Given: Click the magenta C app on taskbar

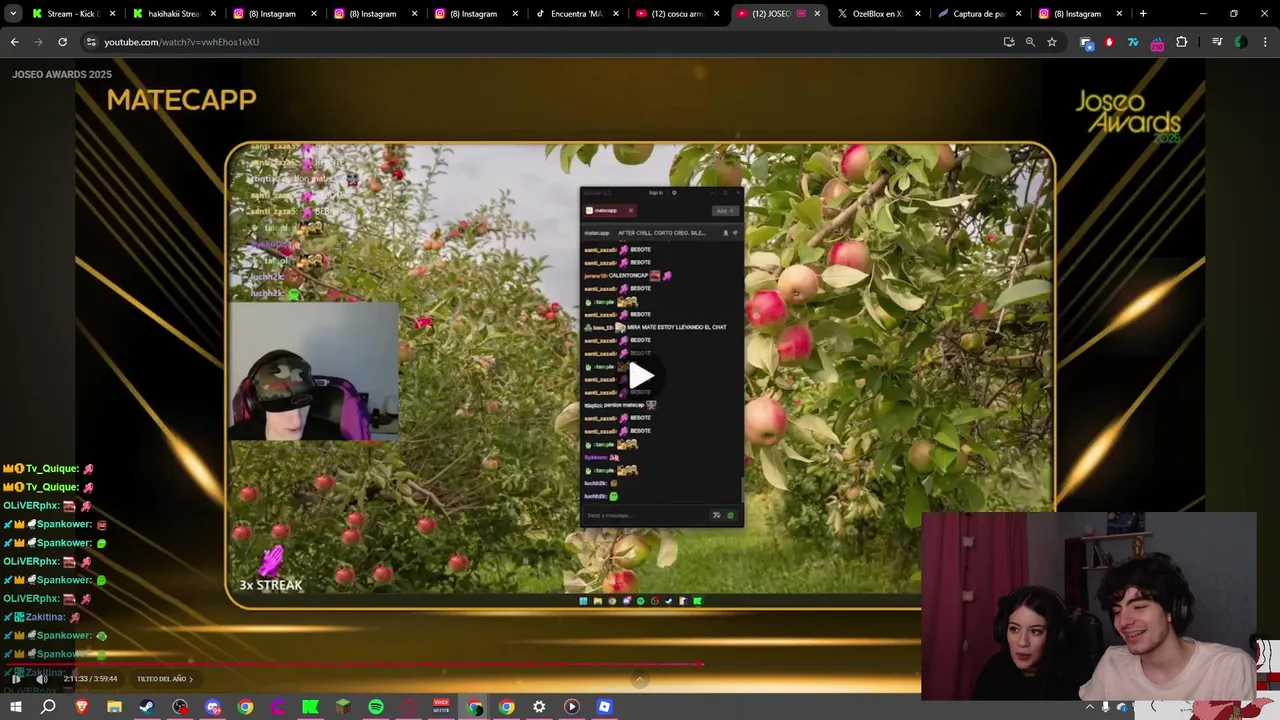Looking at the screenshot, I should pos(278,707).
